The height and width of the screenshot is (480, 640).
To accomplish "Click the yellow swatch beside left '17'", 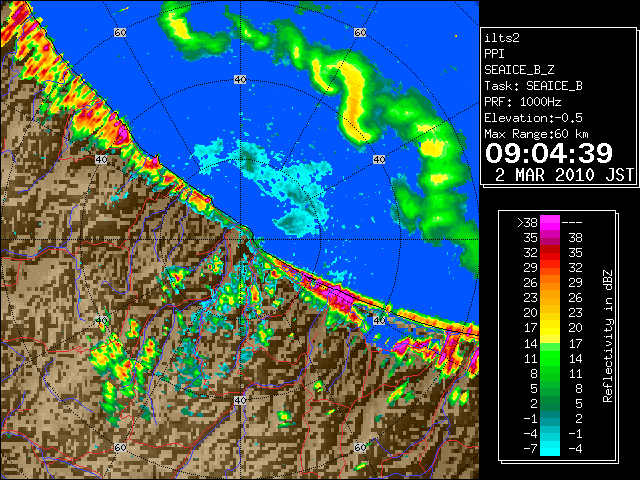I will (550, 328).
